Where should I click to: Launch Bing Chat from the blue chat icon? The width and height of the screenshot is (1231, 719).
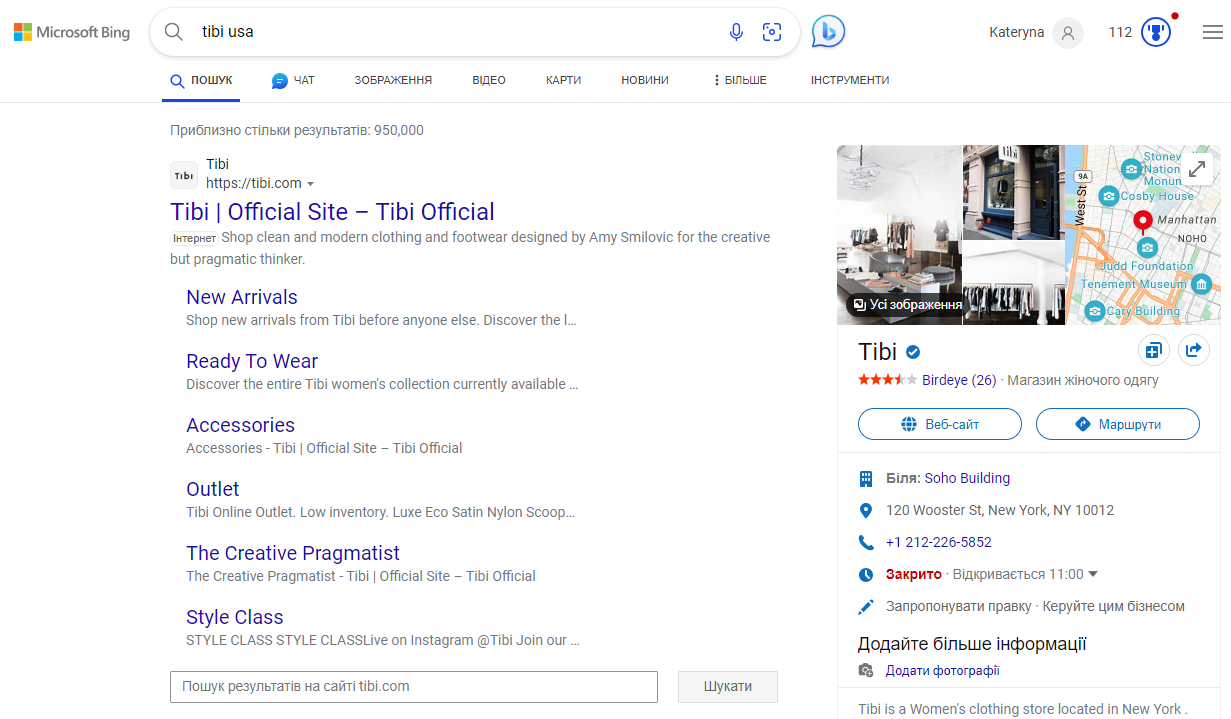tap(827, 31)
